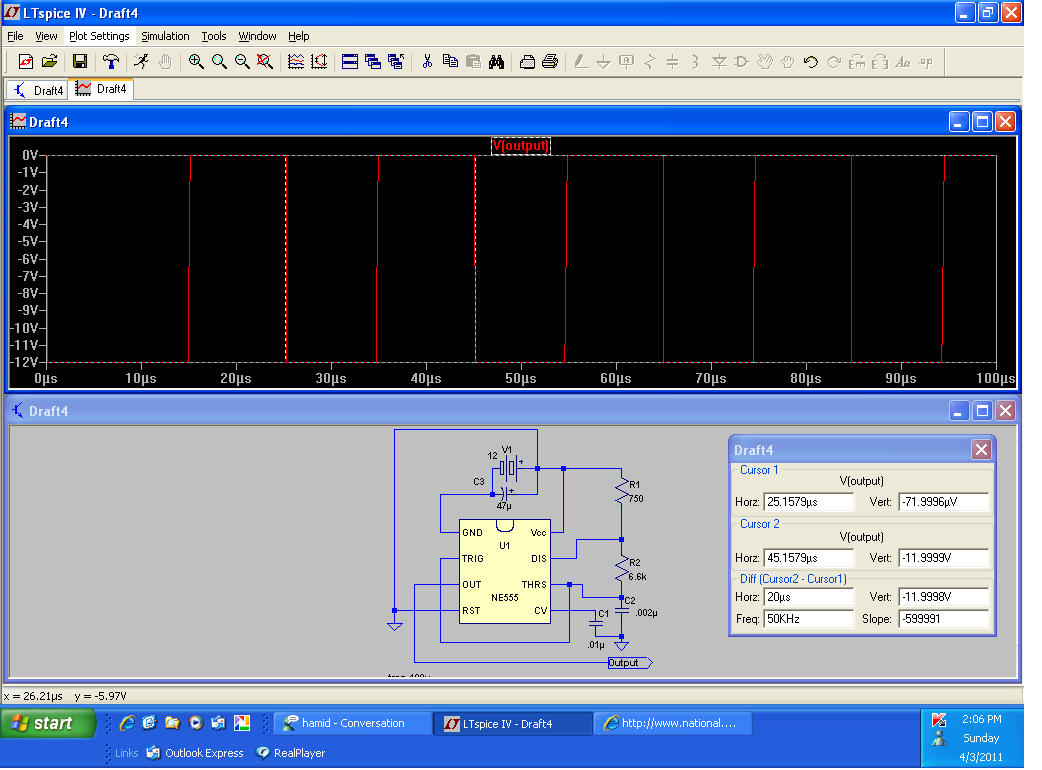
Task: Click the Capacitor toolbar icon
Action: 673,62
